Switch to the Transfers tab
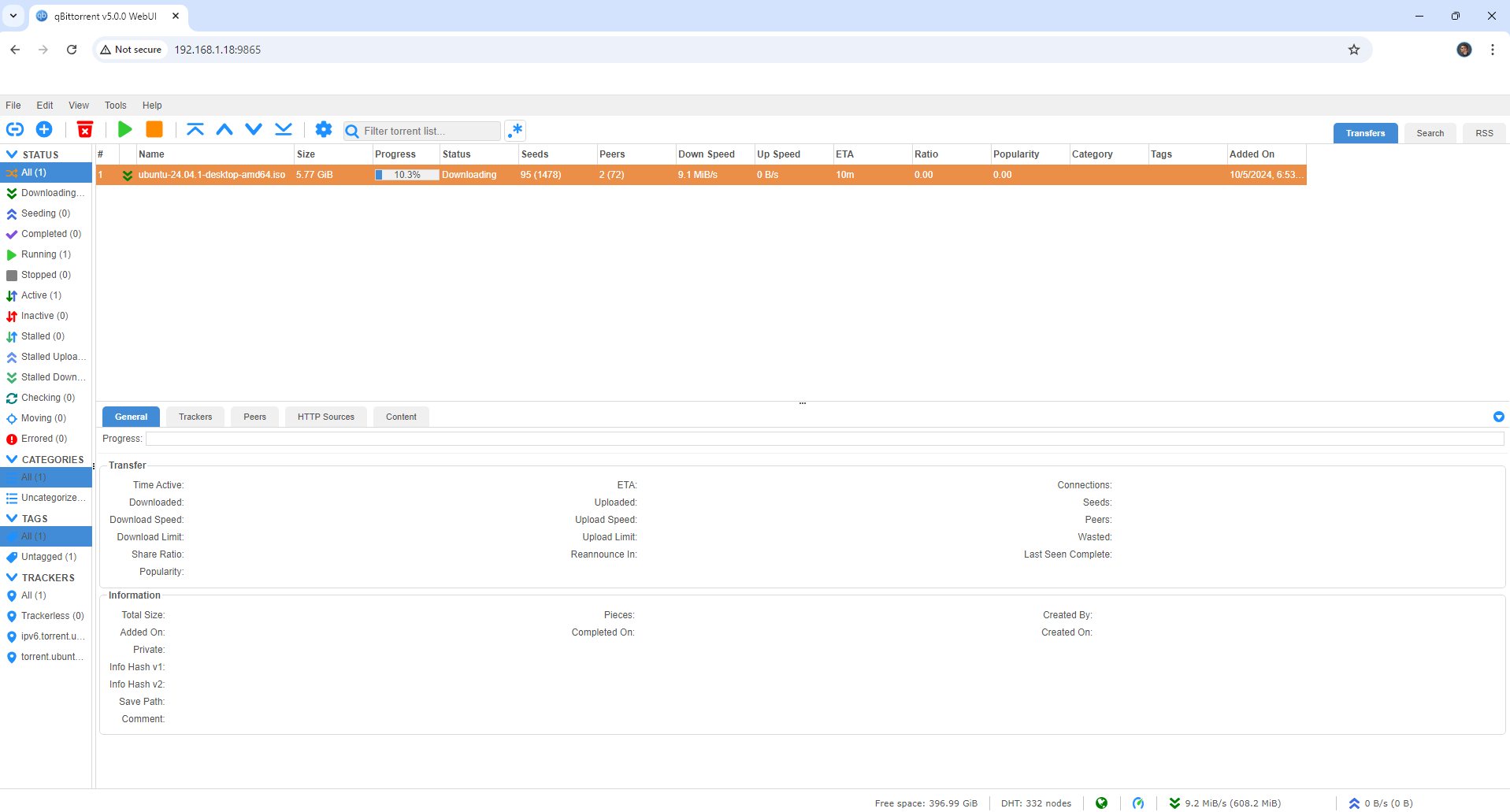This screenshot has width=1510, height=812. coord(1365,133)
